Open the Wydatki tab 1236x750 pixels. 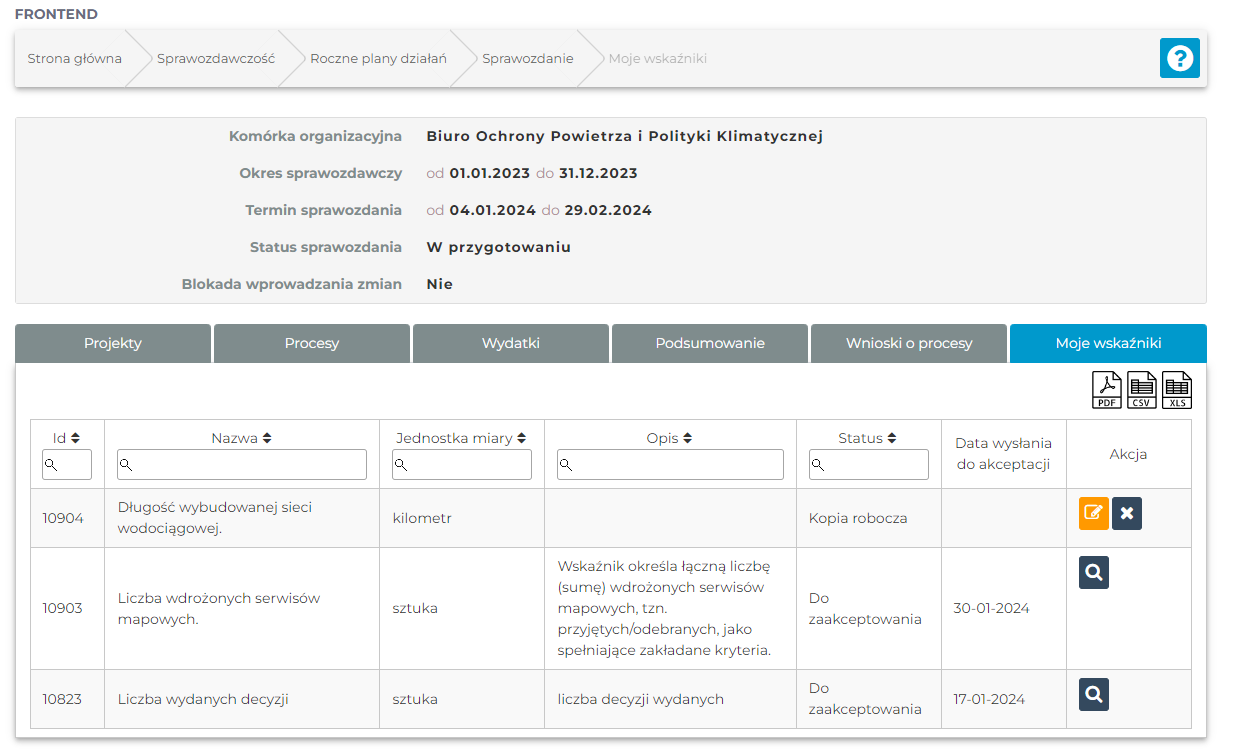(510, 343)
